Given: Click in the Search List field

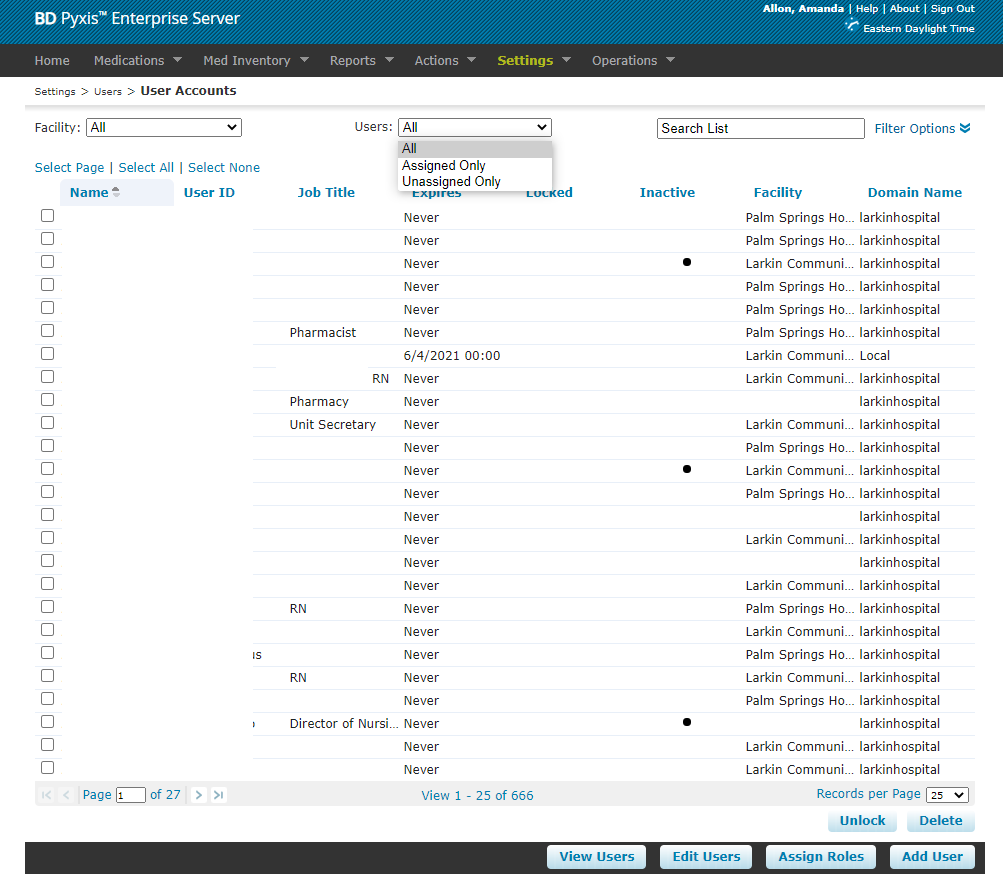Looking at the screenshot, I should pyautogui.click(x=760, y=128).
